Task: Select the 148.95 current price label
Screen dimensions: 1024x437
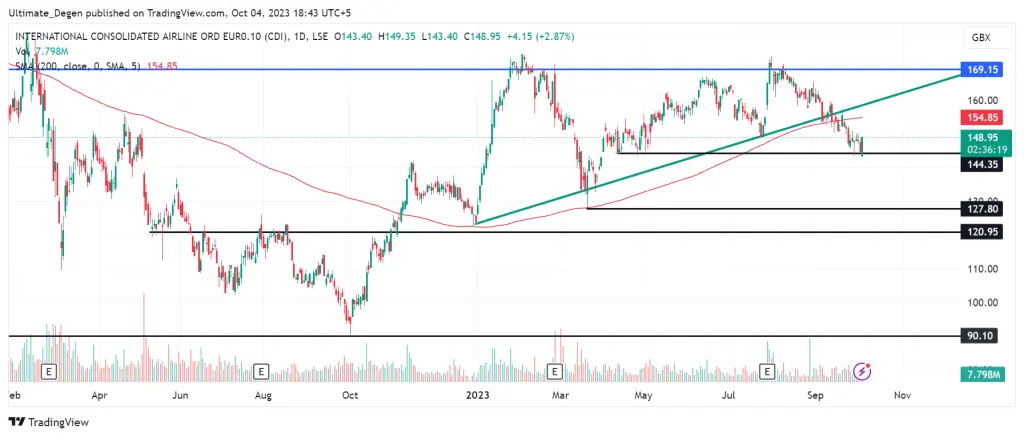Action: (982, 138)
